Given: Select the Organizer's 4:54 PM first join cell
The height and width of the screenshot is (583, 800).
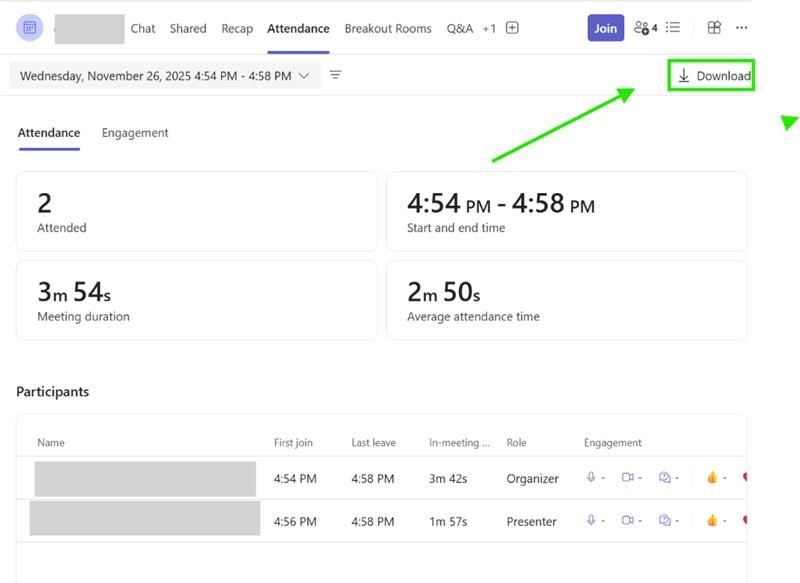Looking at the screenshot, I should [295, 478].
